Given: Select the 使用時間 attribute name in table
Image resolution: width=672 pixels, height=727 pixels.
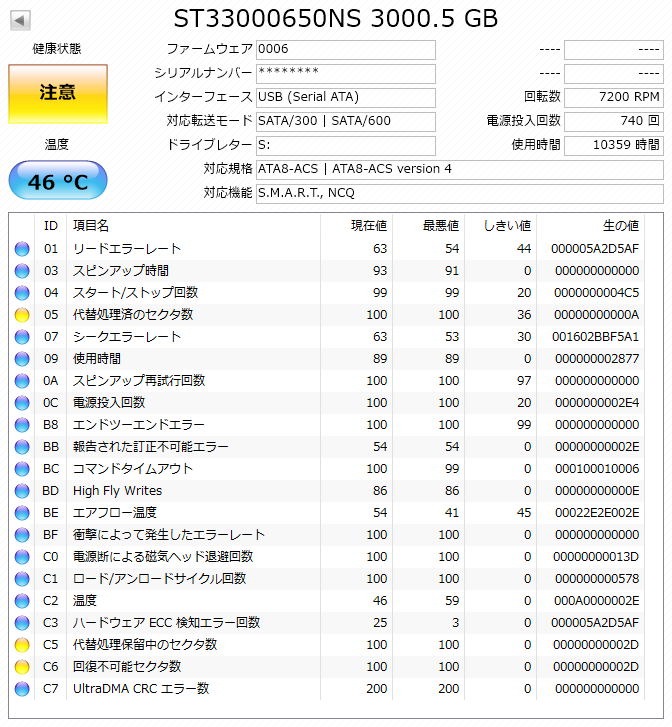Looking at the screenshot, I should click(x=96, y=359).
